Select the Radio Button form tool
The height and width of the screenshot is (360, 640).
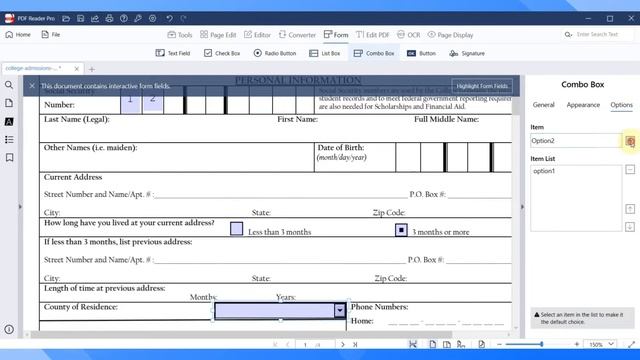[x=275, y=53]
